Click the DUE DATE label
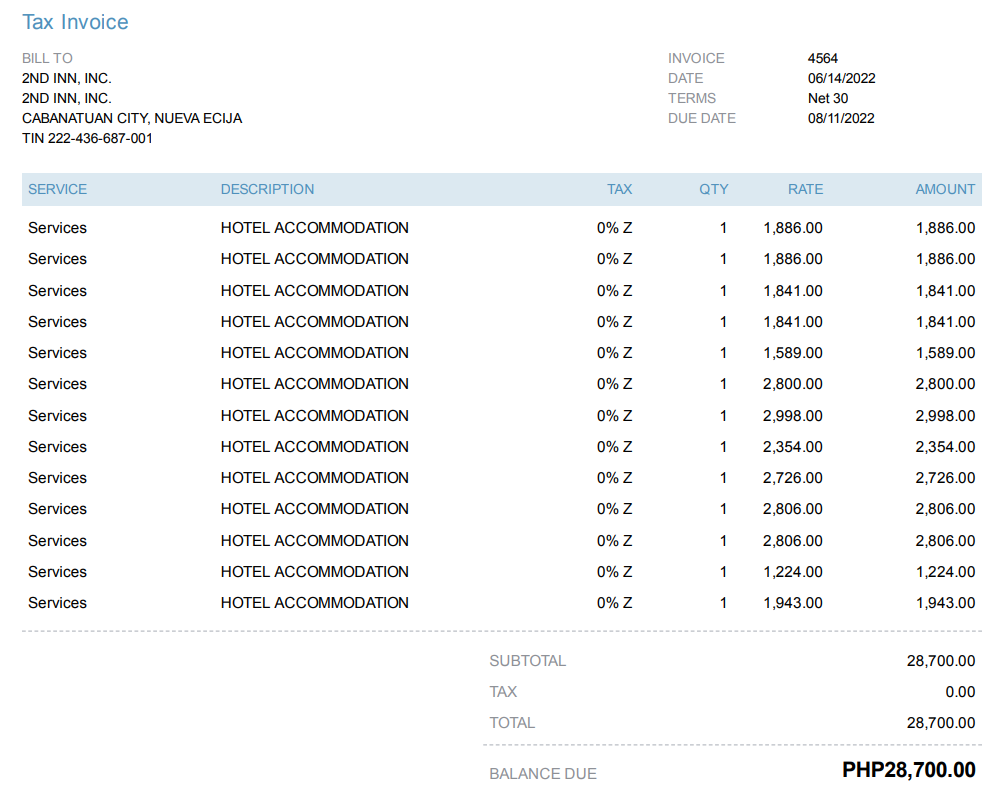 [x=702, y=118]
